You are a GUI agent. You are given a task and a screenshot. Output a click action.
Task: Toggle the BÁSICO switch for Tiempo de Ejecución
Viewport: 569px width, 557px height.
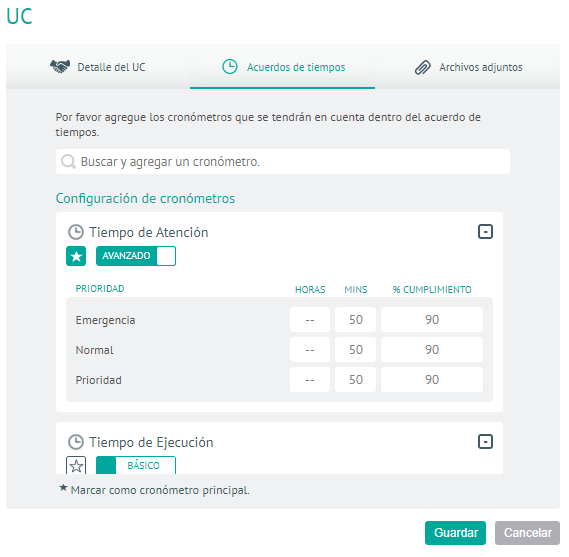136,465
